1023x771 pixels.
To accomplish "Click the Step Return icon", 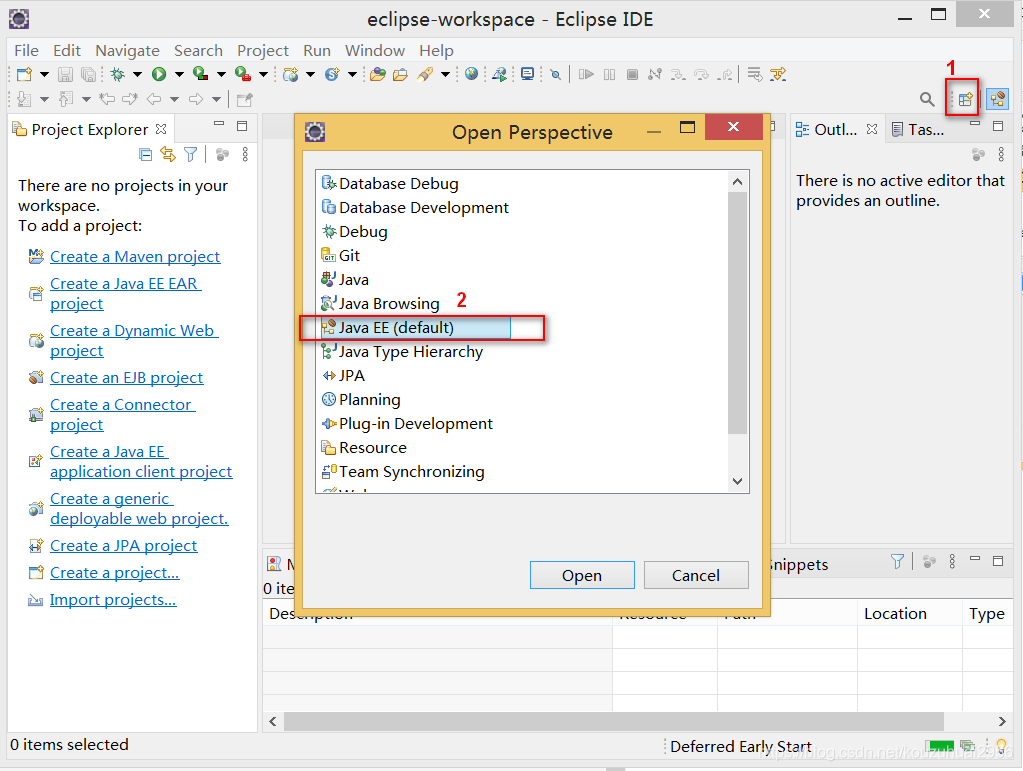I will pyautogui.click(x=724, y=74).
